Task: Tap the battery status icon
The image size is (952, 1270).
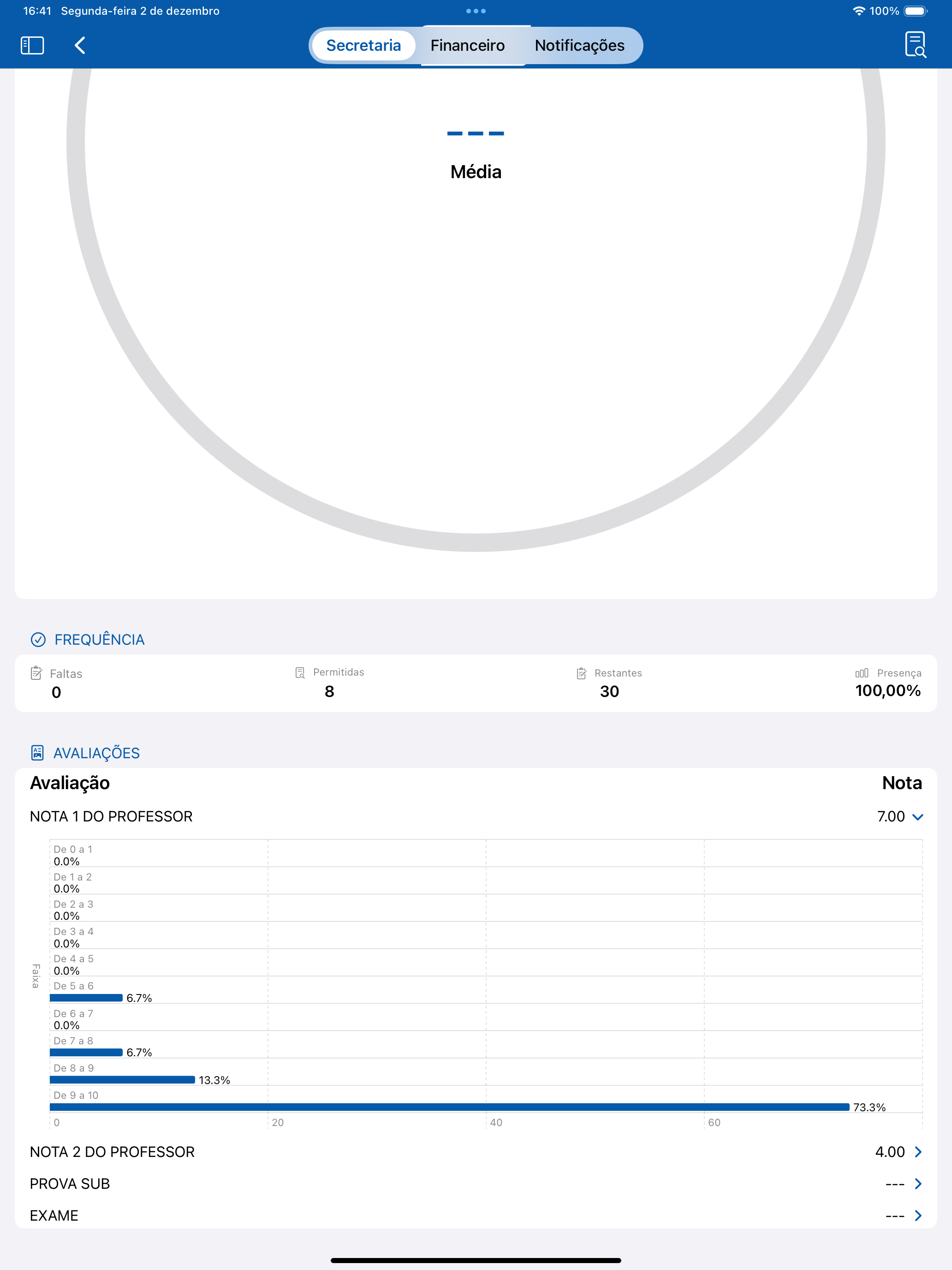Action: tap(916, 11)
